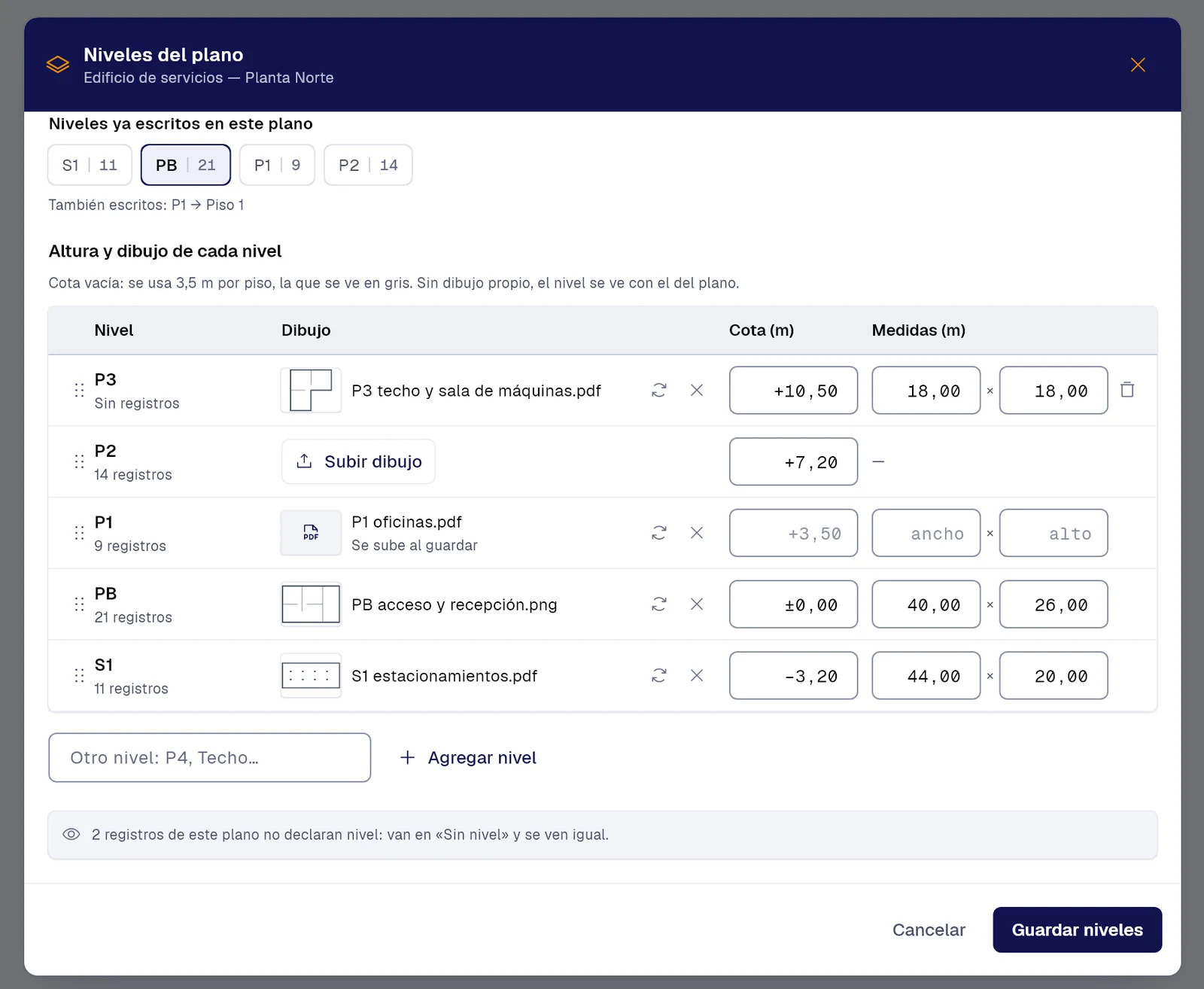
Task: Remove the P1 oficinas.pdf pending upload
Action: 697,533
